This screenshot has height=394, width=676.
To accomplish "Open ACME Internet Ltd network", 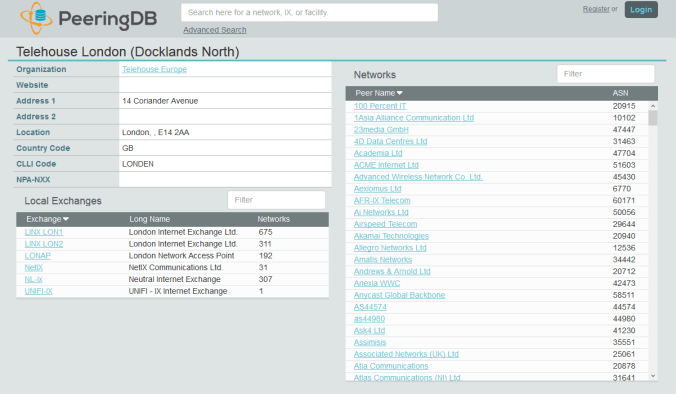I will click(x=386, y=165).
